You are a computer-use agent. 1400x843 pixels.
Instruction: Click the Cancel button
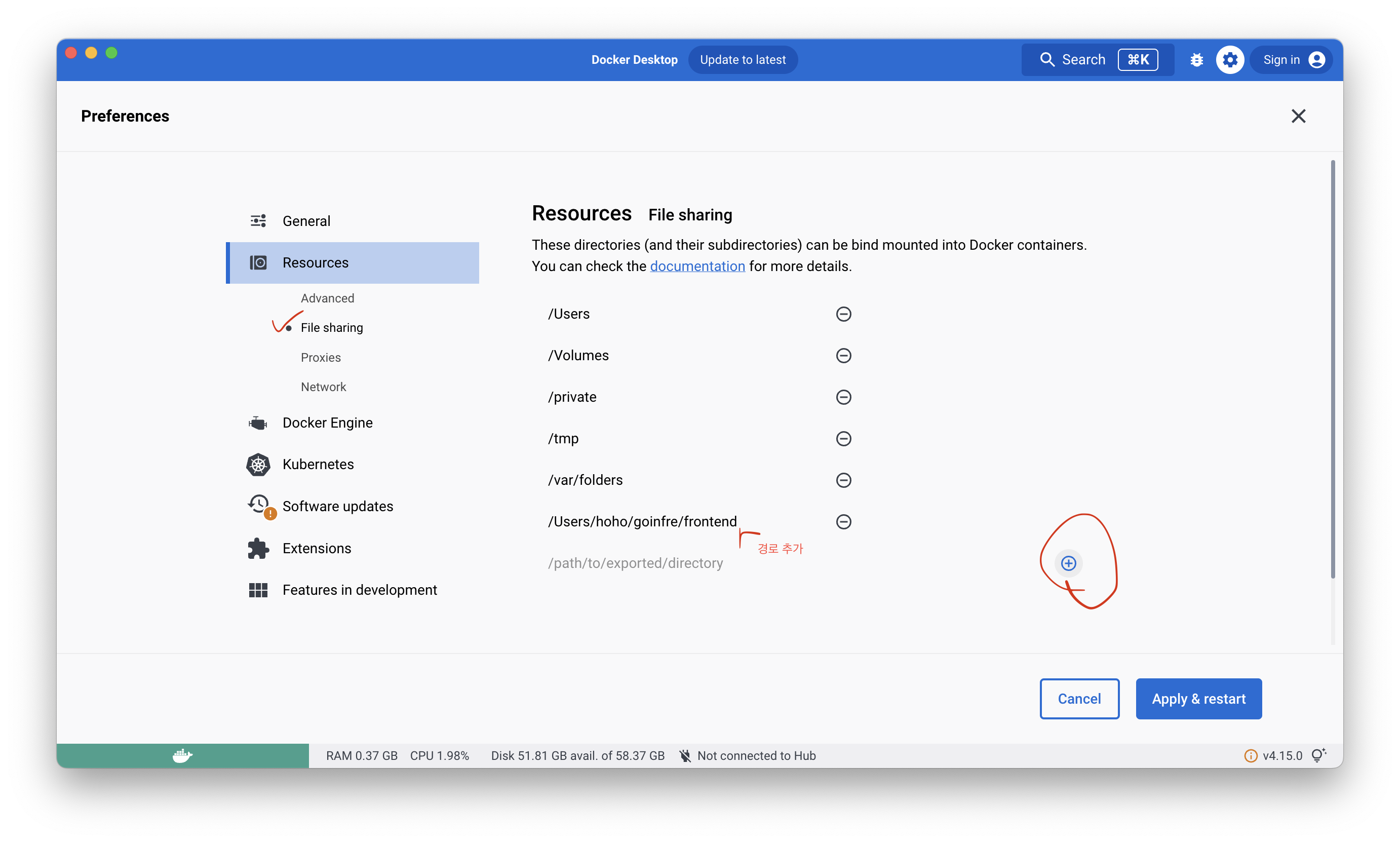tap(1079, 699)
